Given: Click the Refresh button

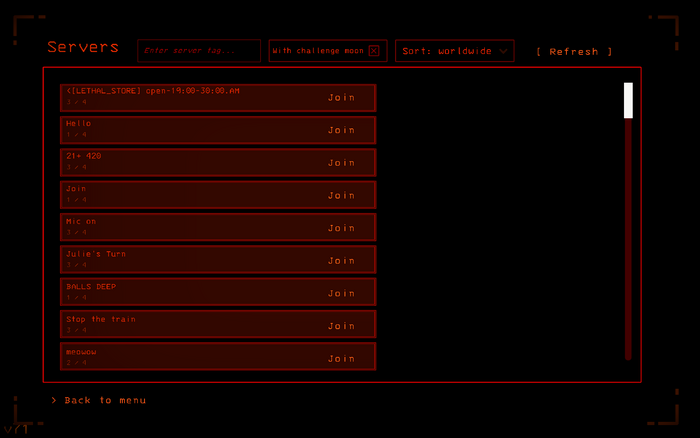Looking at the screenshot, I should click(574, 52).
